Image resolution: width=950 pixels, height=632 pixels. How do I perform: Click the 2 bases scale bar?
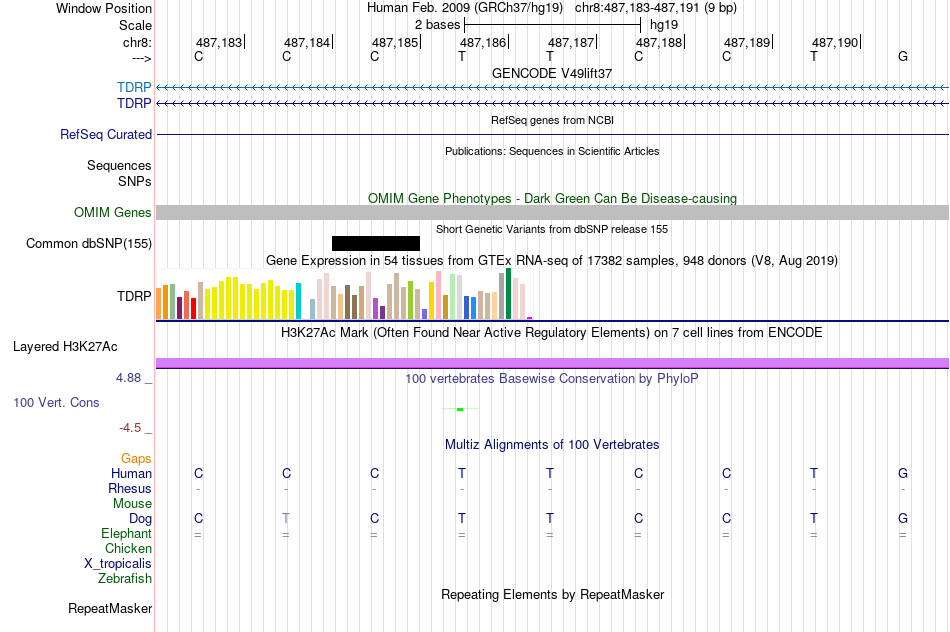553,25
